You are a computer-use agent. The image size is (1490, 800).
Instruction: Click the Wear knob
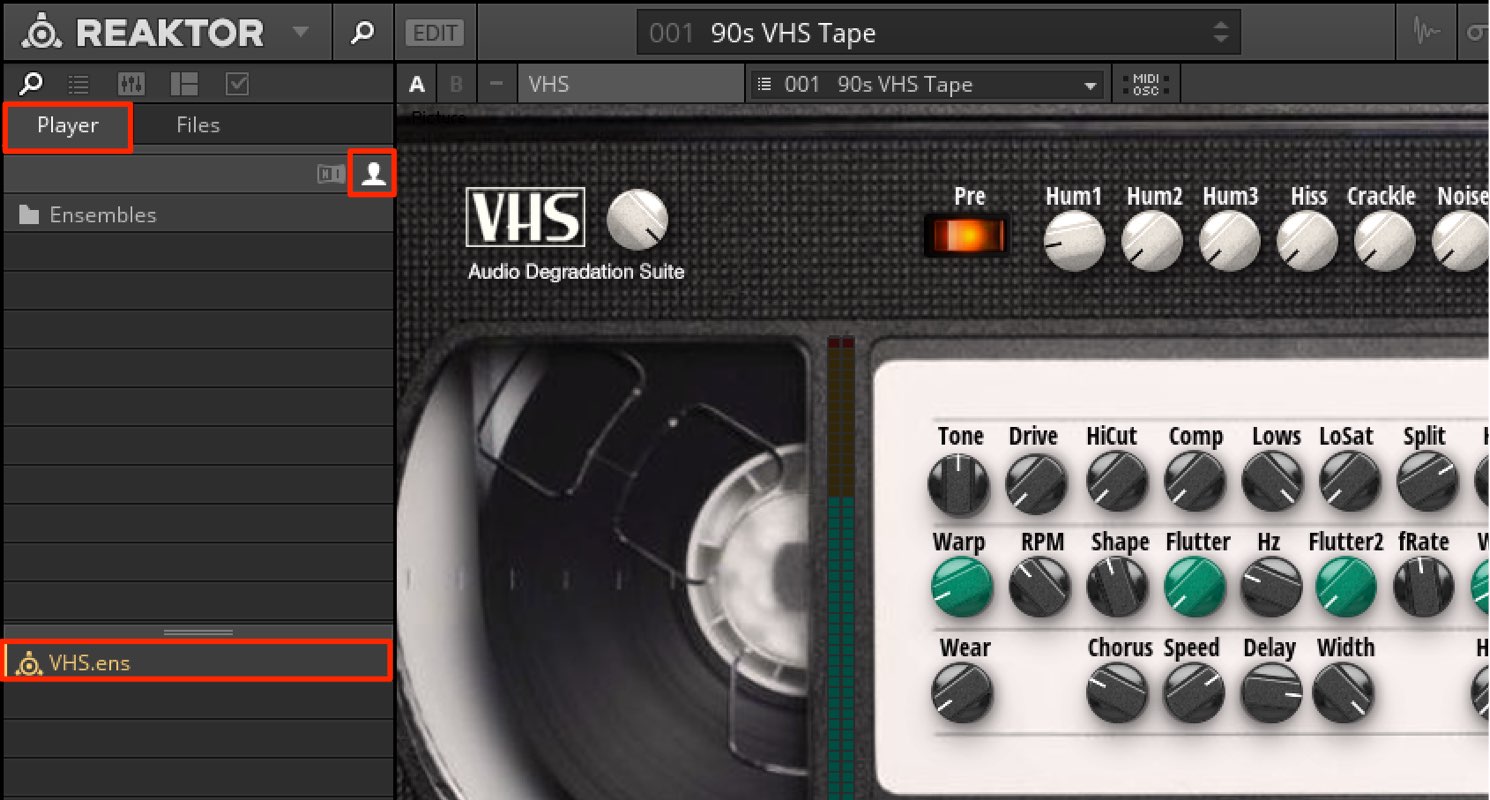click(962, 693)
